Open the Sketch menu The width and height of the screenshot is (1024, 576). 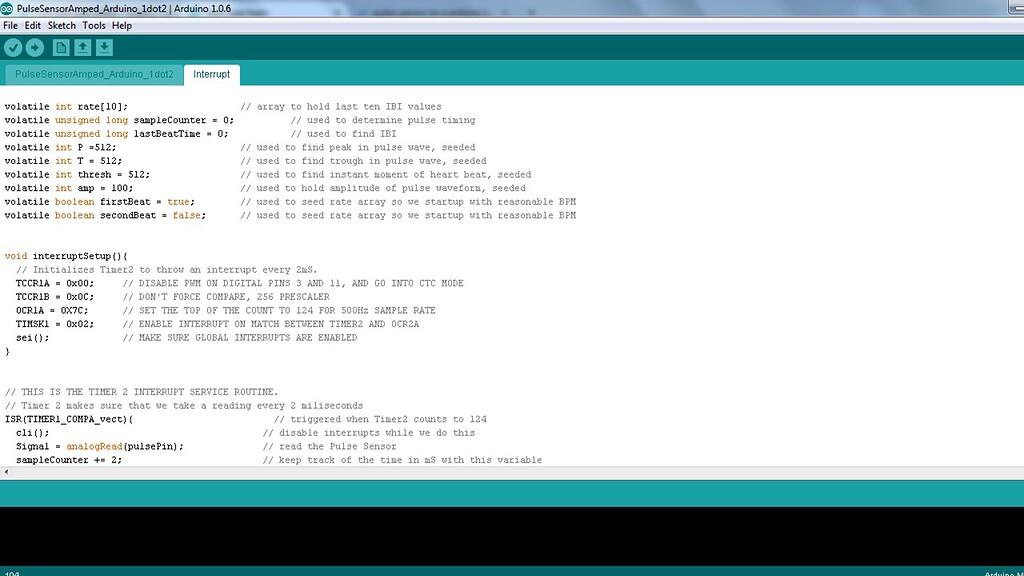pyautogui.click(x=61, y=25)
